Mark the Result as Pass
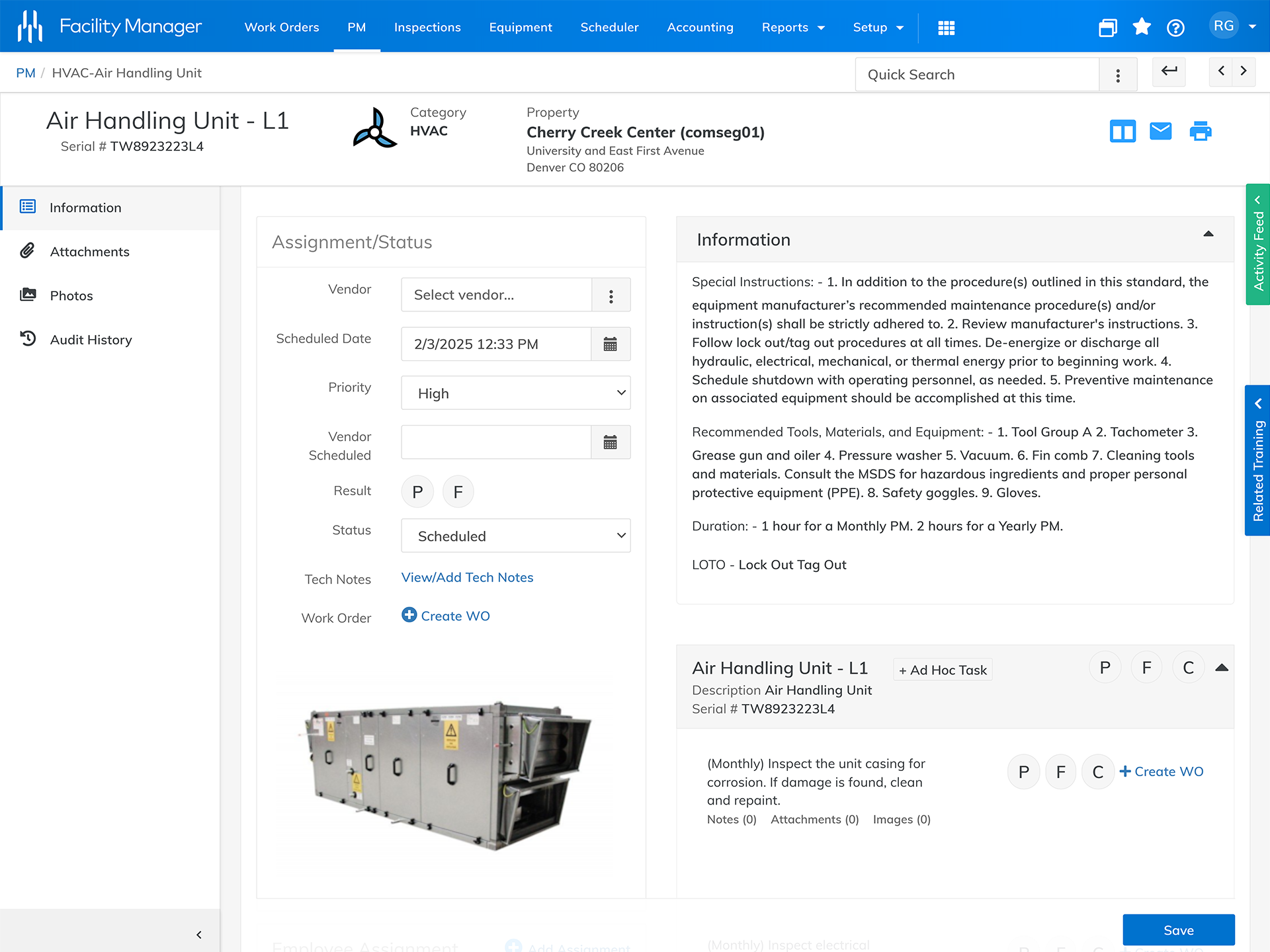The image size is (1270, 952). tap(417, 491)
